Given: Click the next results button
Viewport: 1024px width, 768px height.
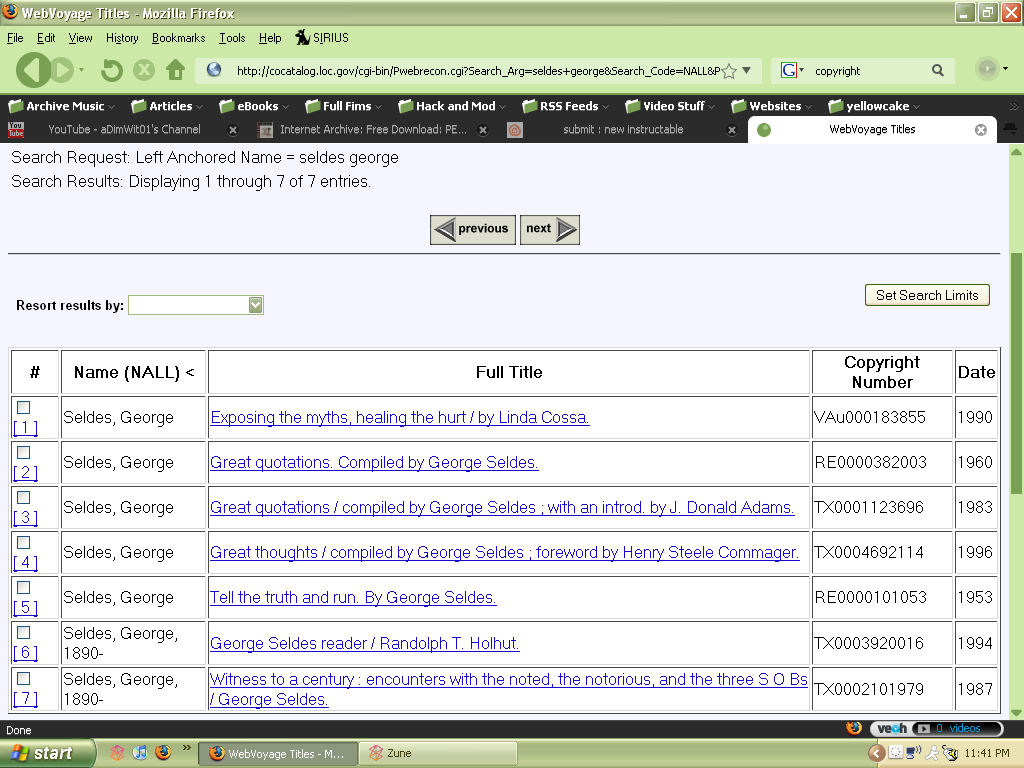Looking at the screenshot, I should (550, 229).
